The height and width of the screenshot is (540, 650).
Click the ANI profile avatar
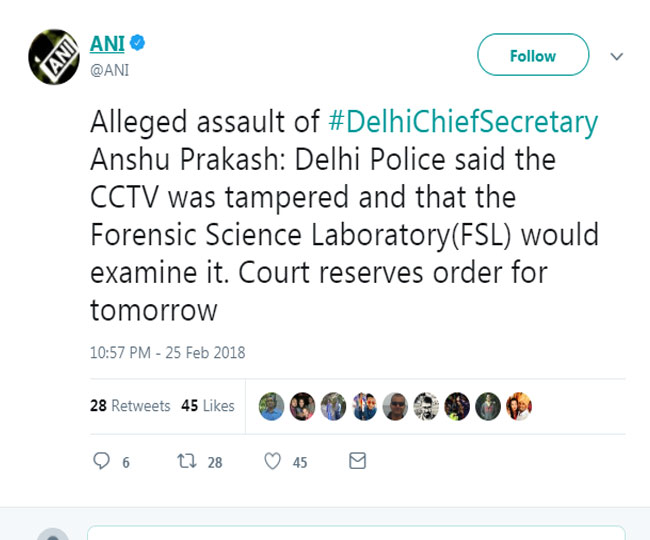(54, 56)
